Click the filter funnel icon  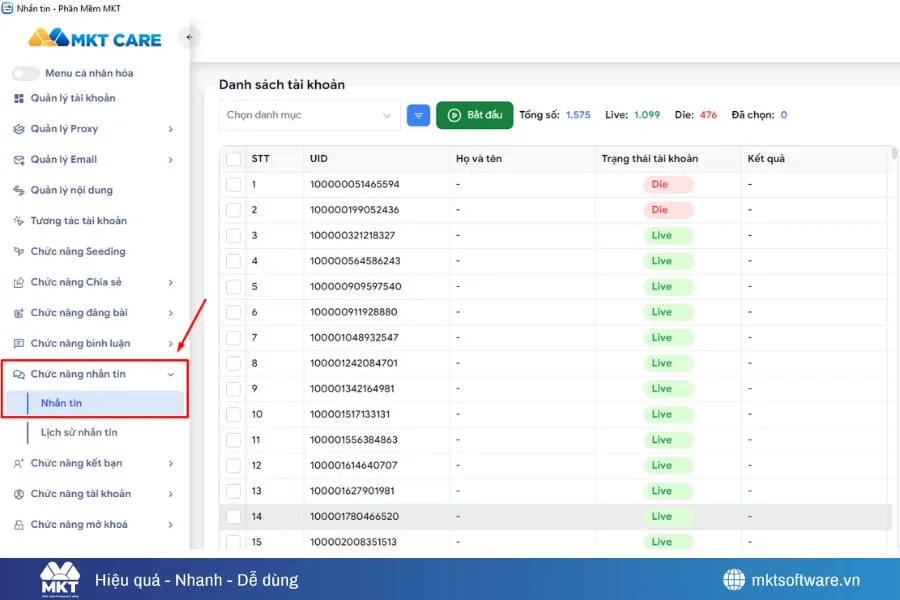click(x=418, y=115)
